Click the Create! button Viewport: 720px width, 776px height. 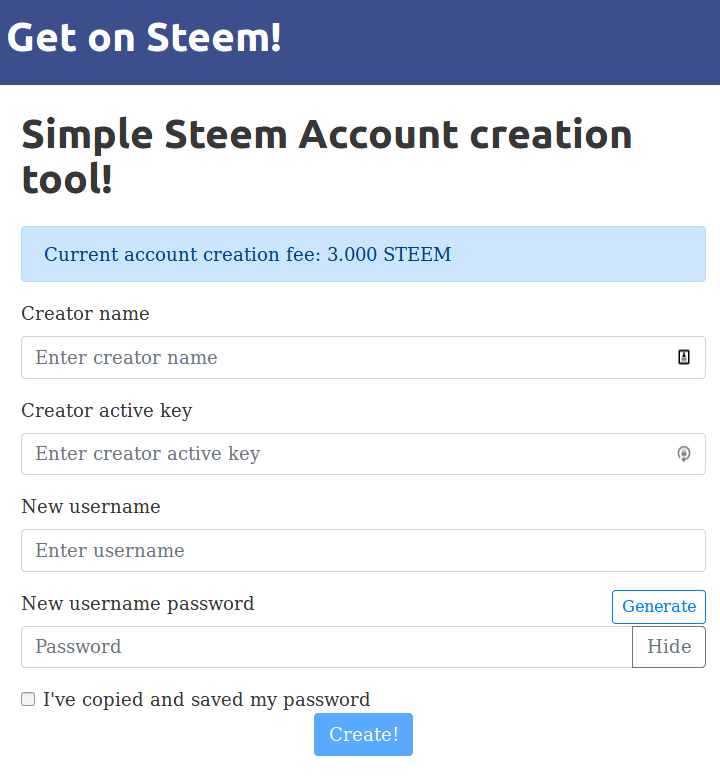[363, 734]
